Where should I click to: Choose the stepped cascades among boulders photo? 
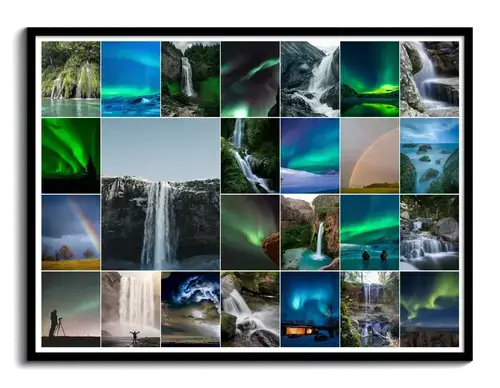pos(430,232)
